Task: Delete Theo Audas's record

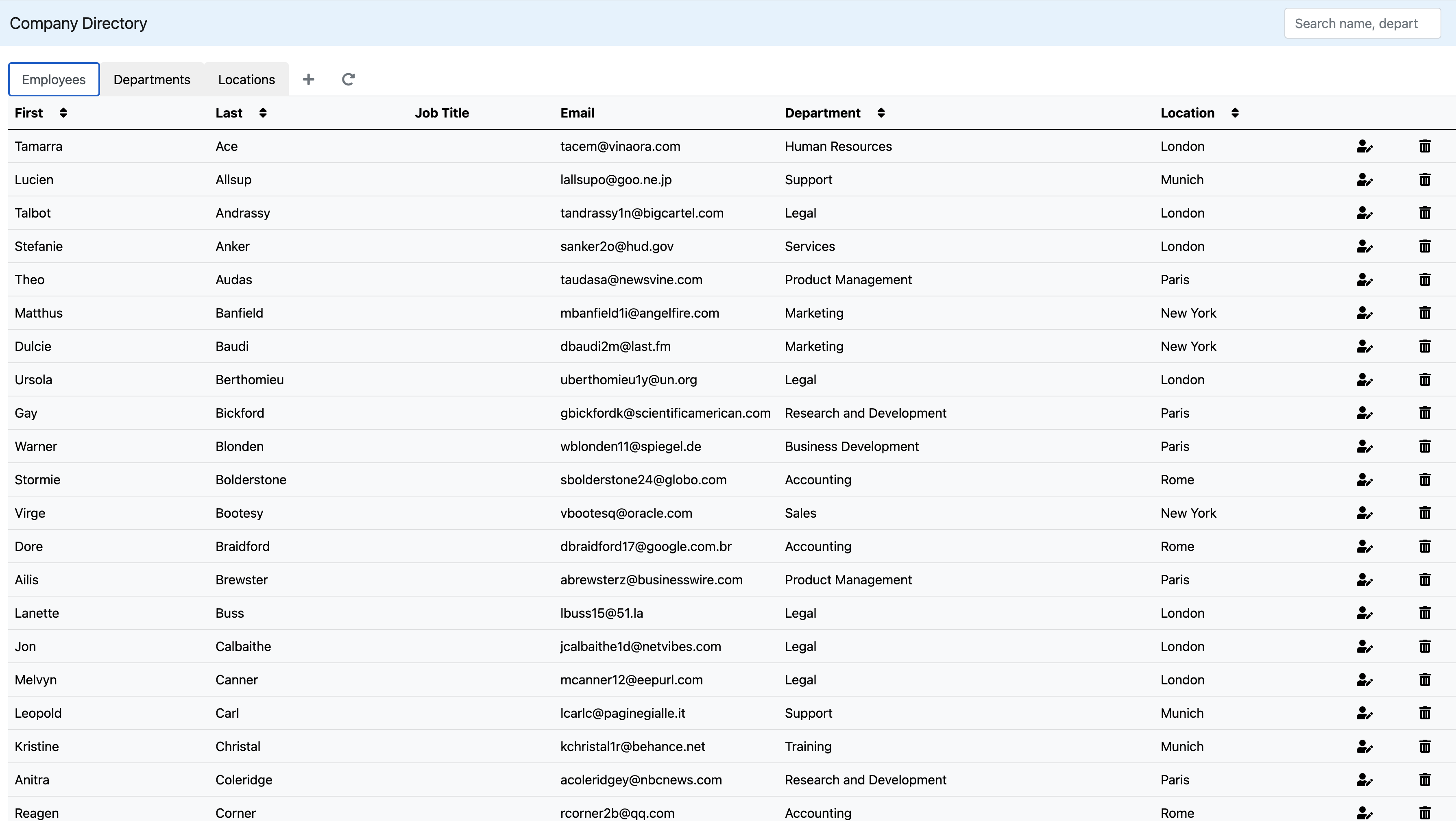Action: click(x=1425, y=280)
